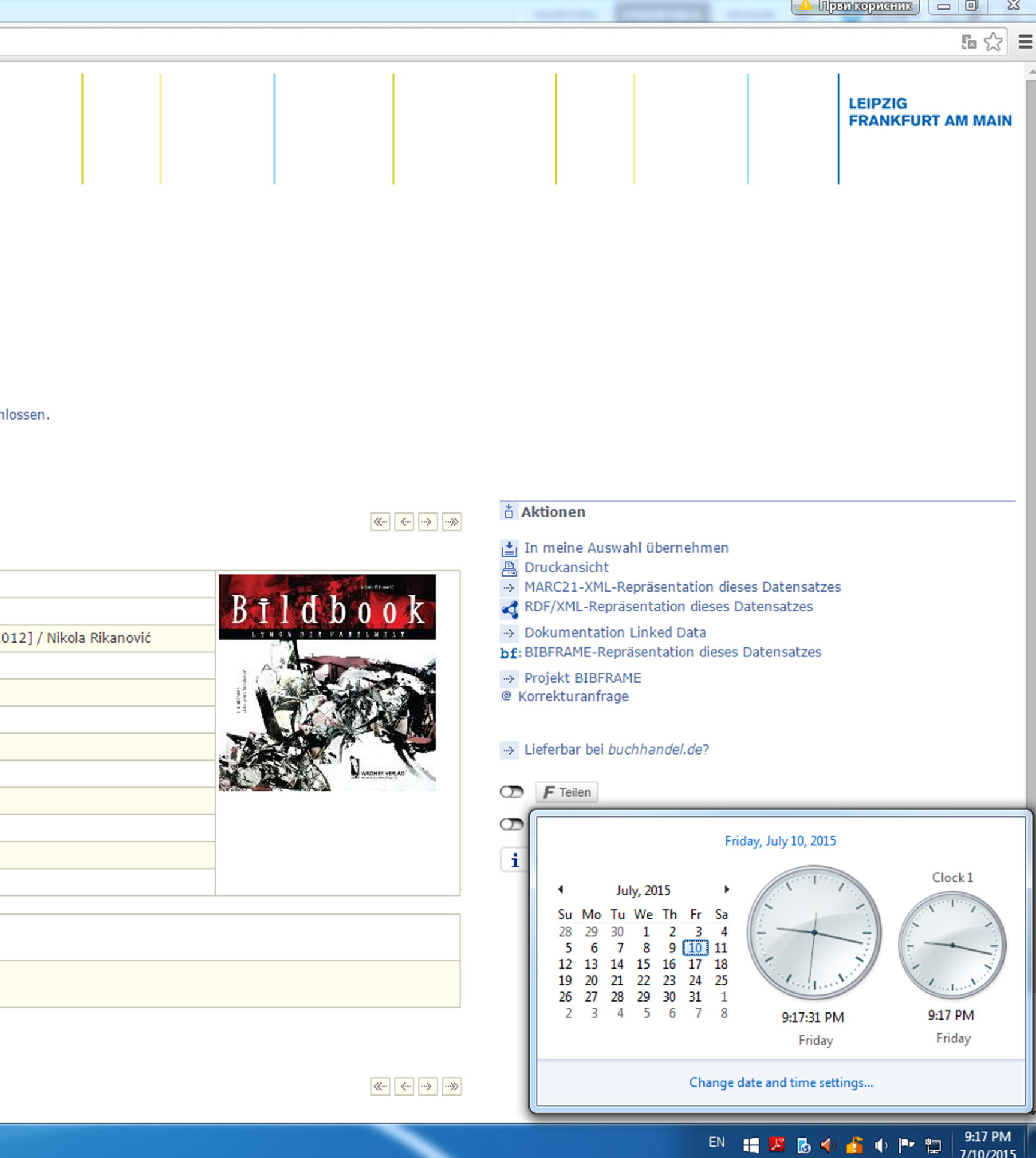Go to next month in the calendar

coord(726,889)
